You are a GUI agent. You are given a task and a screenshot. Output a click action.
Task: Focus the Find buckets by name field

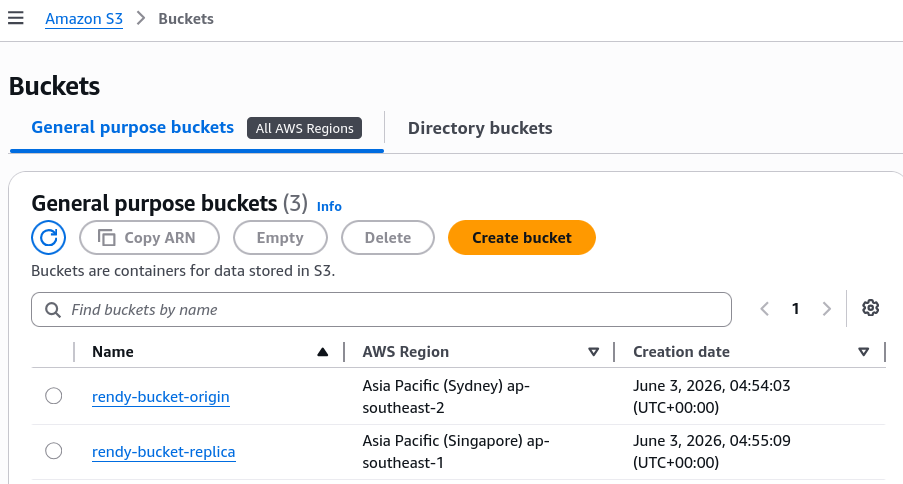381,309
